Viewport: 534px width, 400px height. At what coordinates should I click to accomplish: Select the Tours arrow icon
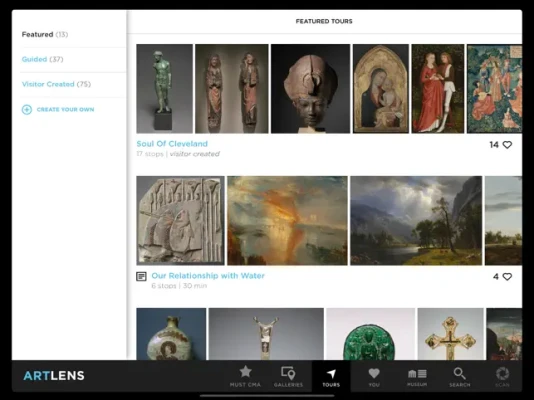pyautogui.click(x=331, y=373)
